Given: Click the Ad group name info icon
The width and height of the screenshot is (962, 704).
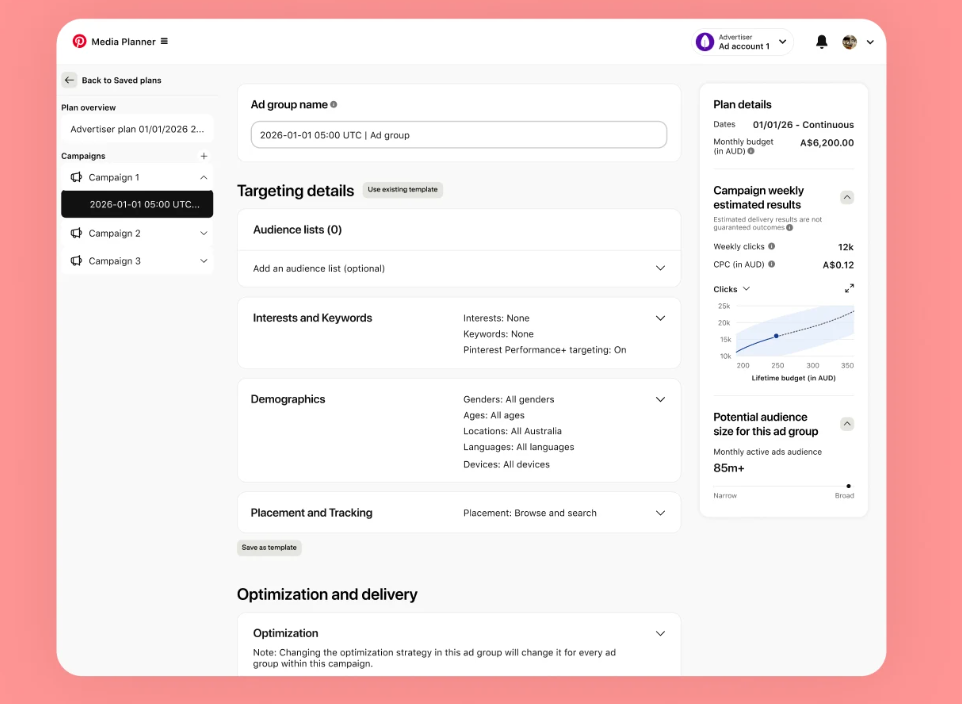Looking at the screenshot, I should [334, 104].
